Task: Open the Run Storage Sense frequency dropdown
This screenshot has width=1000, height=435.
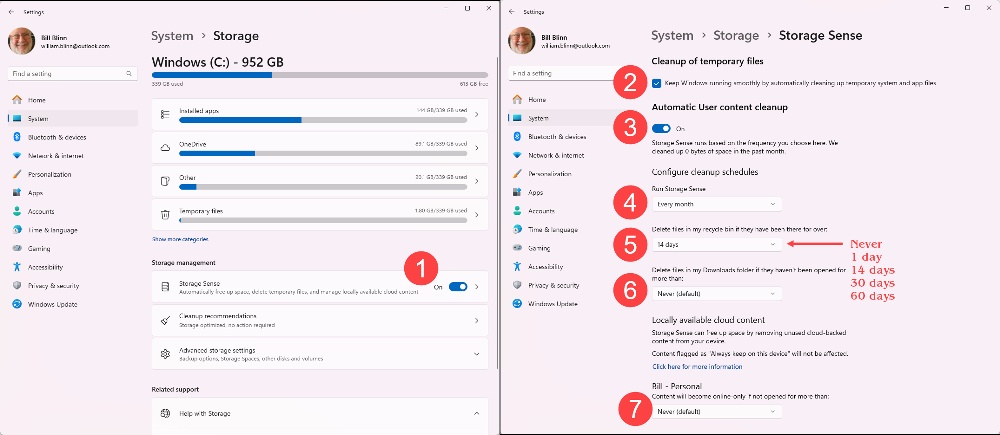Action: tap(717, 204)
